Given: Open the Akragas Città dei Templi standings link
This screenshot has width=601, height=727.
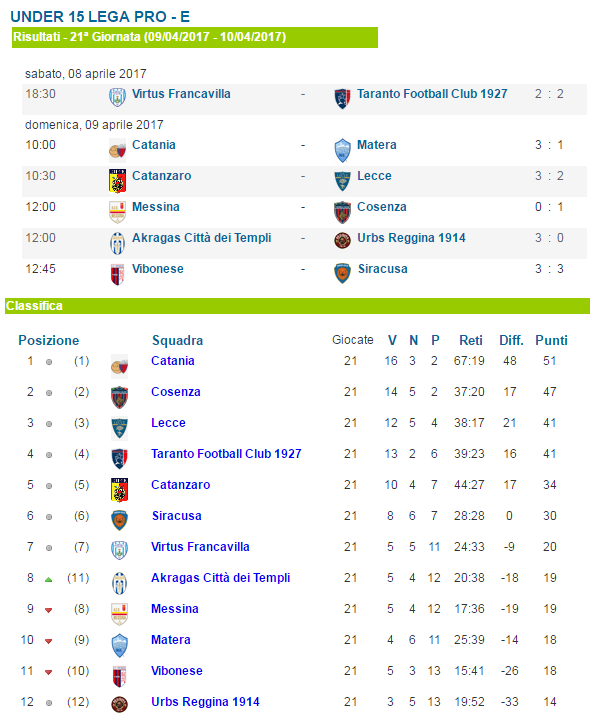Looking at the screenshot, I should point(220,578).
